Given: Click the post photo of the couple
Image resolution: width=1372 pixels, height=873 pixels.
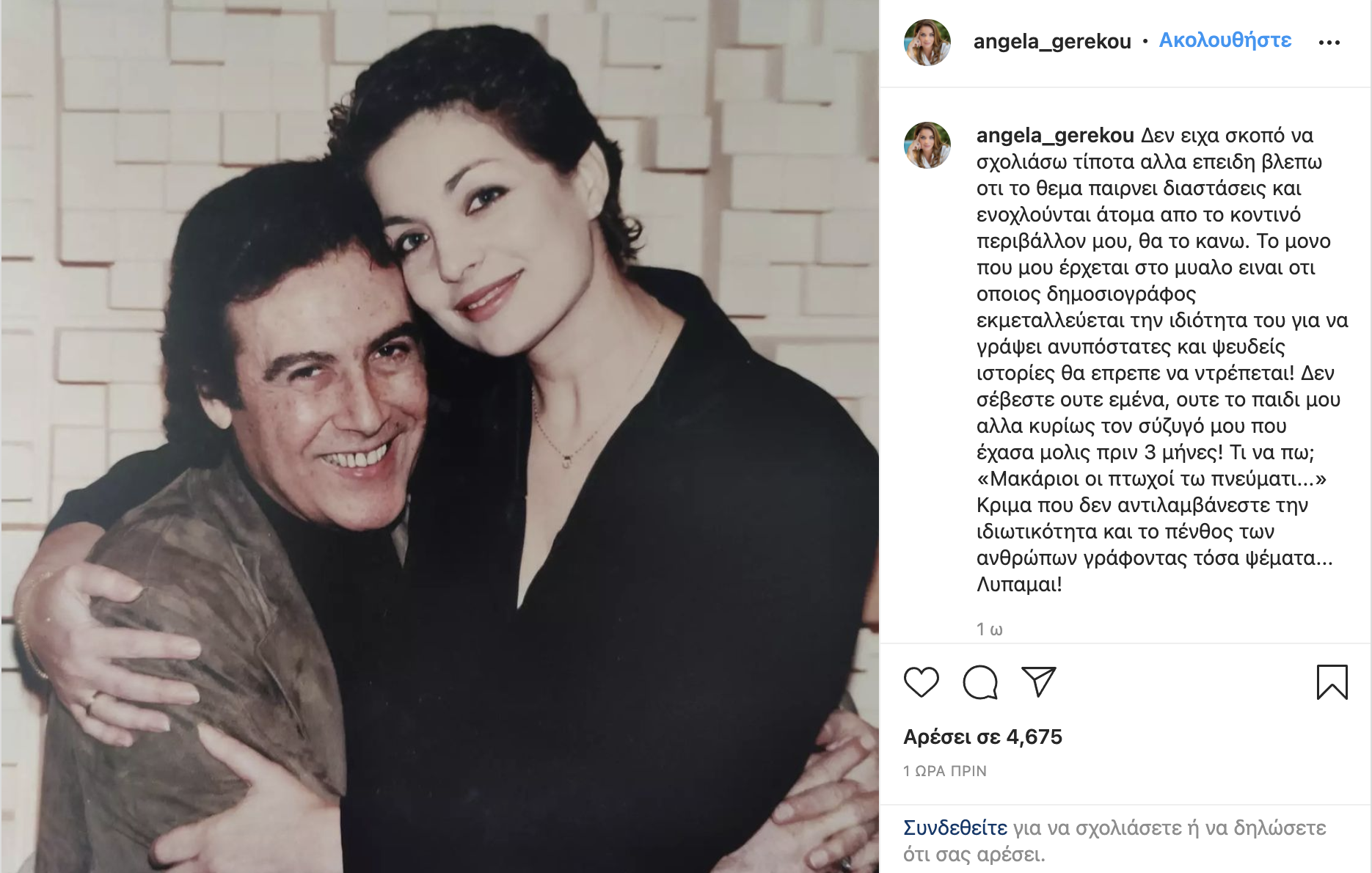Looking at the screenshot, I should (439, 436).
